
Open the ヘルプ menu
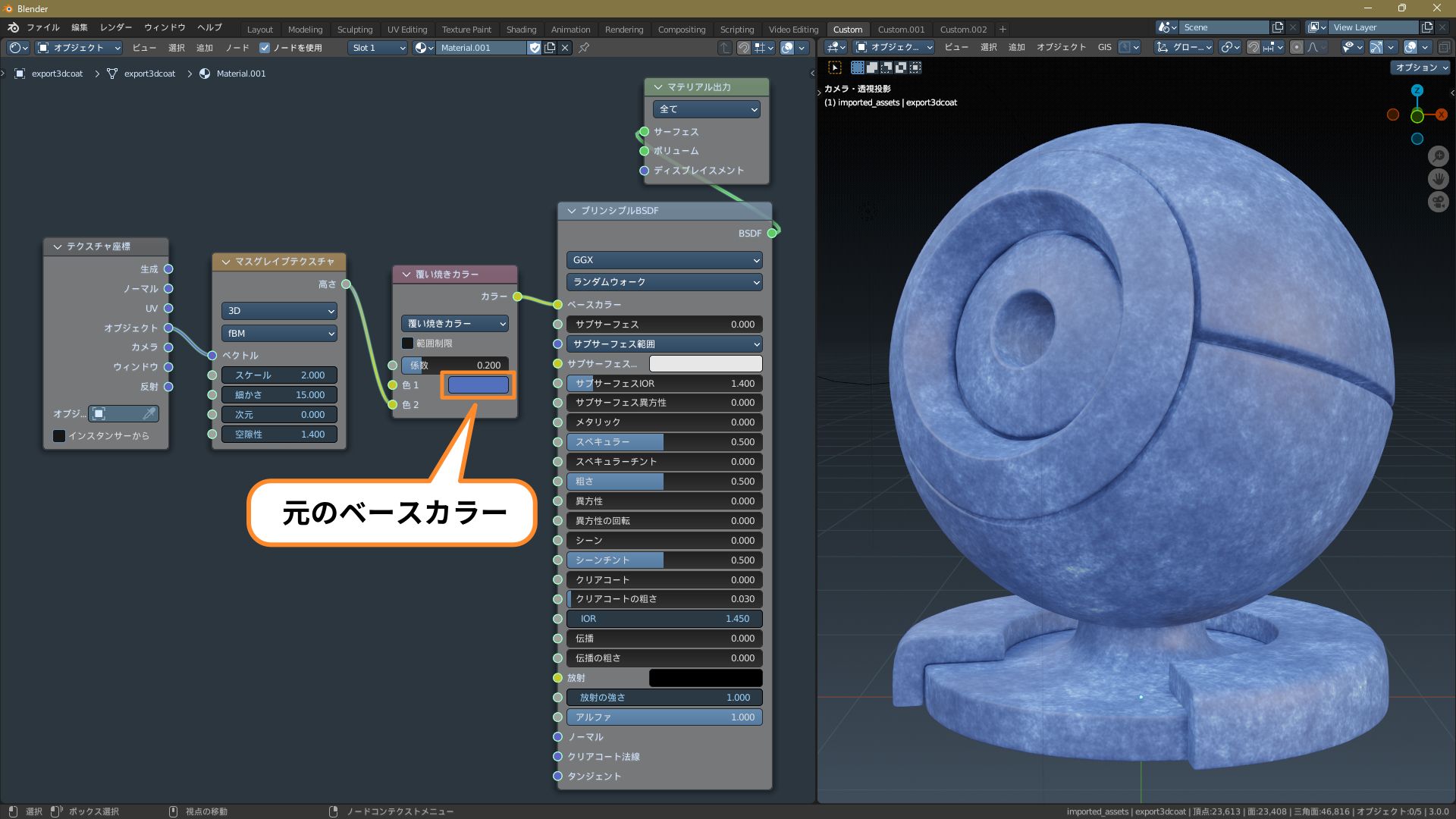pos(209,27)
